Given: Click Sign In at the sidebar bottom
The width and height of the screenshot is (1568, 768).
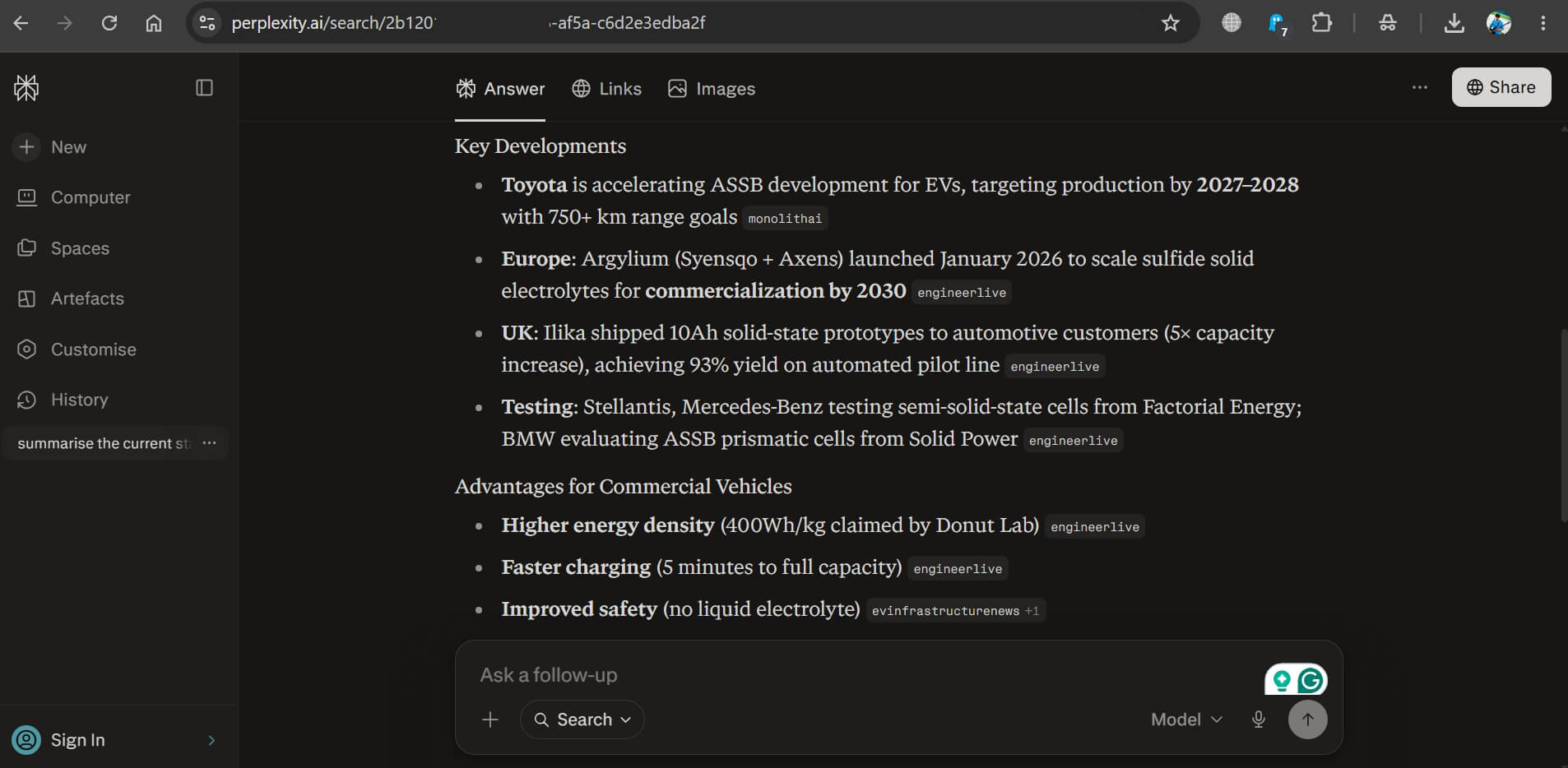Looking at the screenshot, I should pyautogui.click(x=78, y=740).
